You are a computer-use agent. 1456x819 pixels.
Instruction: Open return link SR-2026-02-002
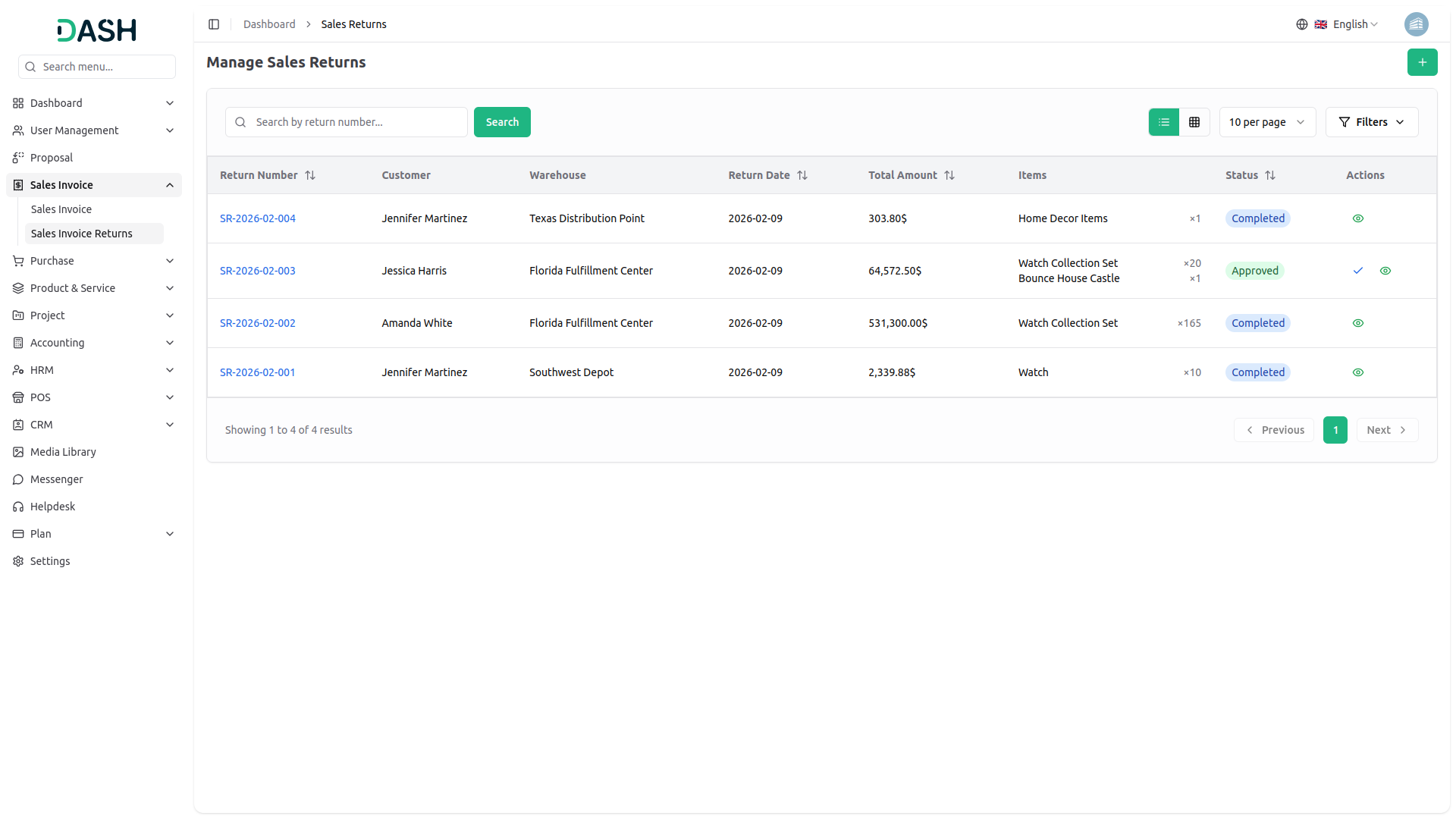[257, 323]
